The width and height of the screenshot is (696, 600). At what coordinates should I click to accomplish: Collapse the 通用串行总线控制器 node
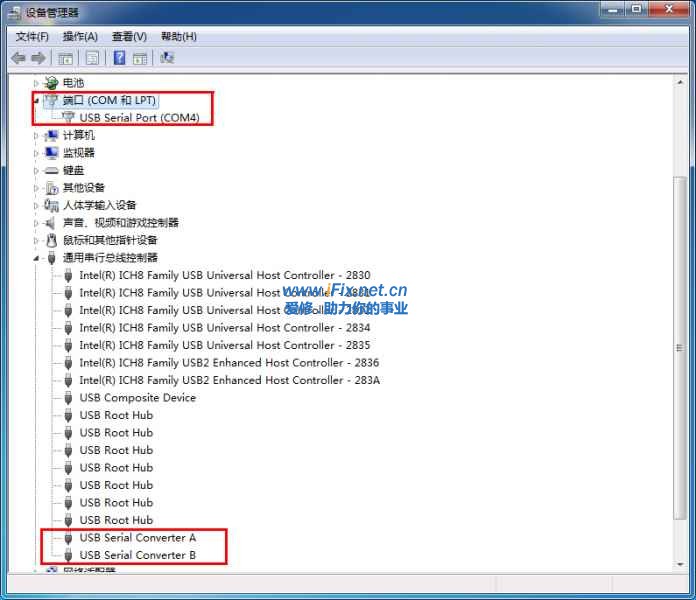[x=37, y=258]
